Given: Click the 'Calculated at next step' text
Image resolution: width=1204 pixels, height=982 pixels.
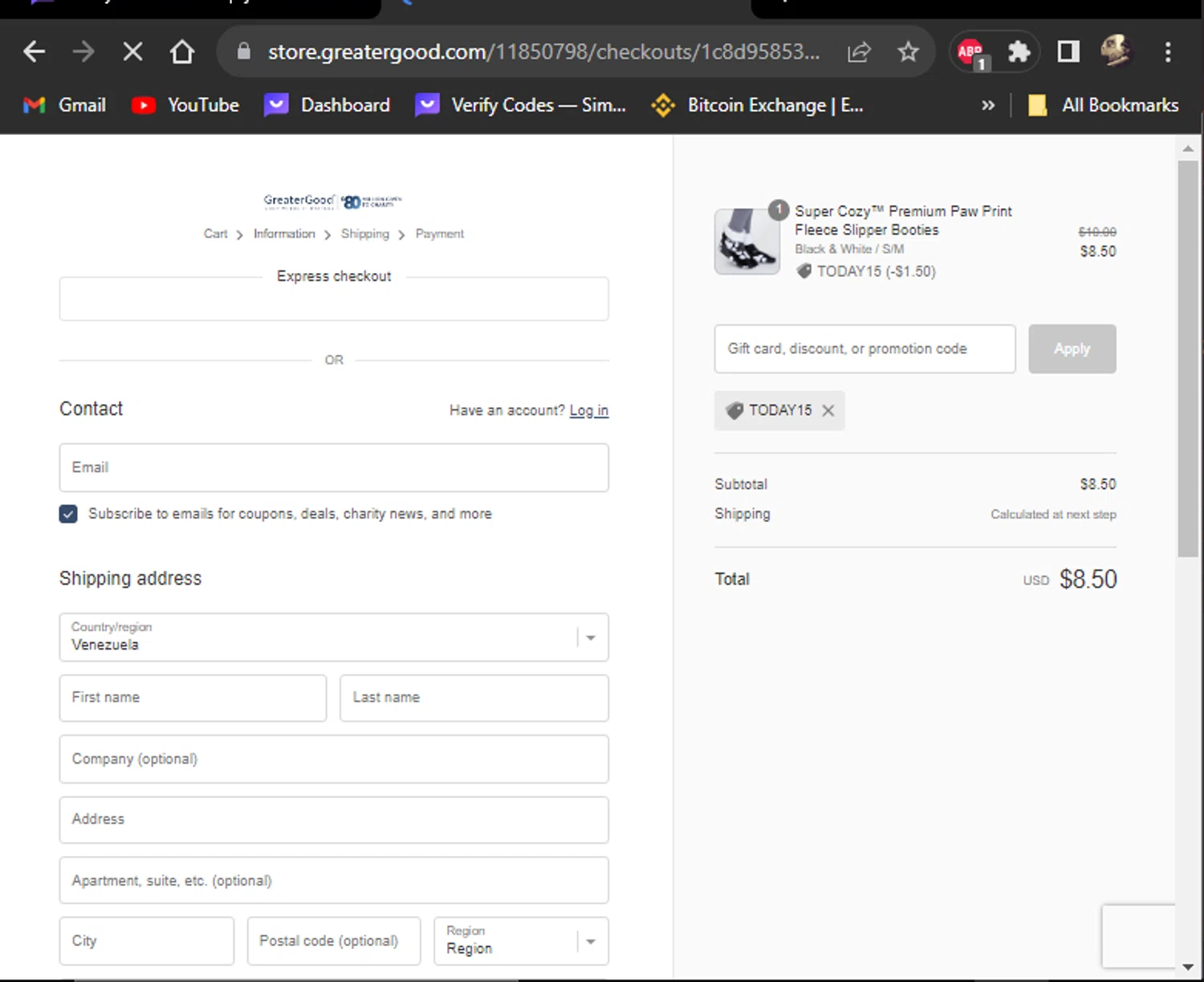Looking at the screenshot, I should pyautogui.click(x=1053, y=514).
